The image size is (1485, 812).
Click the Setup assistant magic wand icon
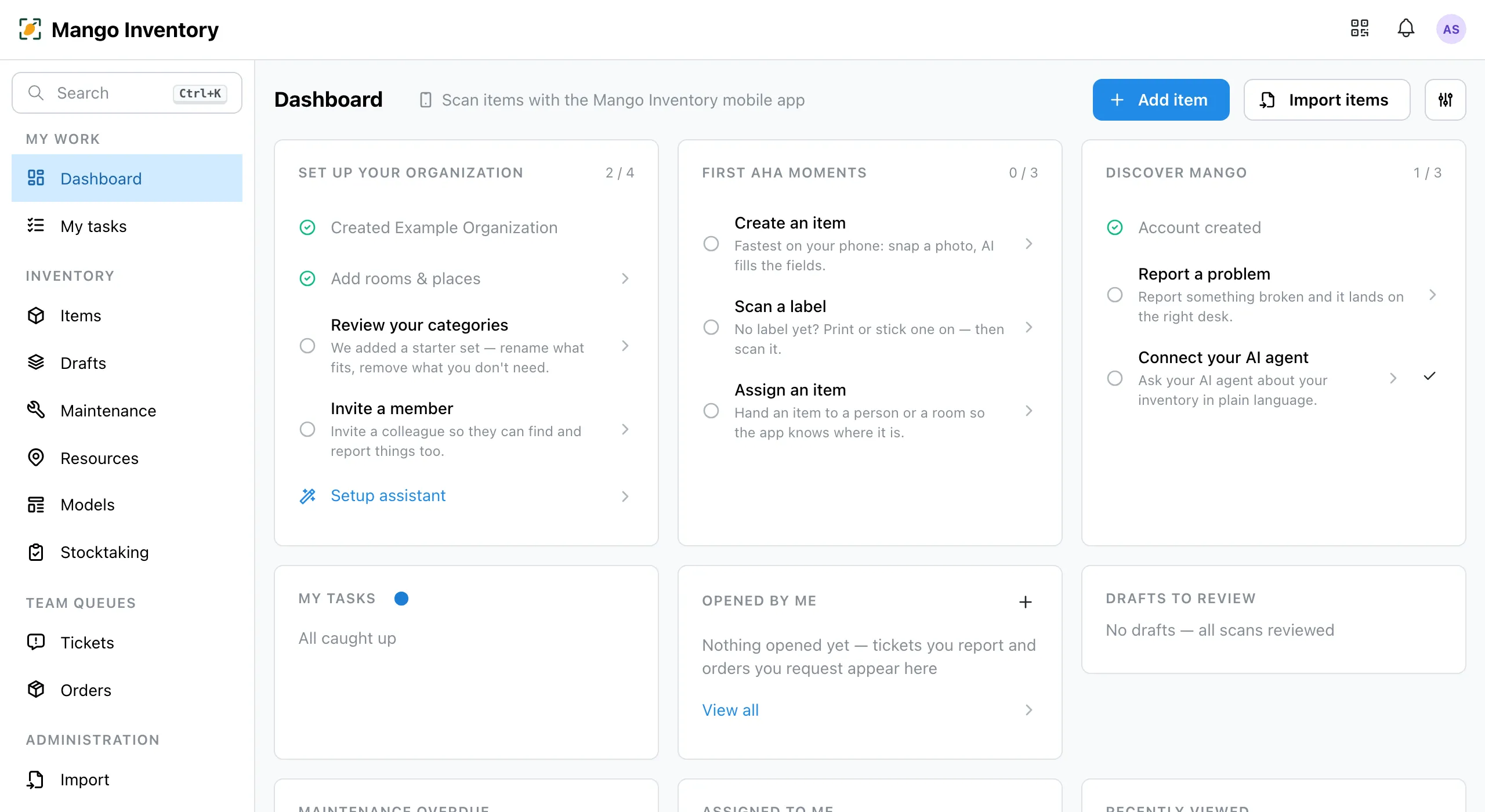(307, 496)
